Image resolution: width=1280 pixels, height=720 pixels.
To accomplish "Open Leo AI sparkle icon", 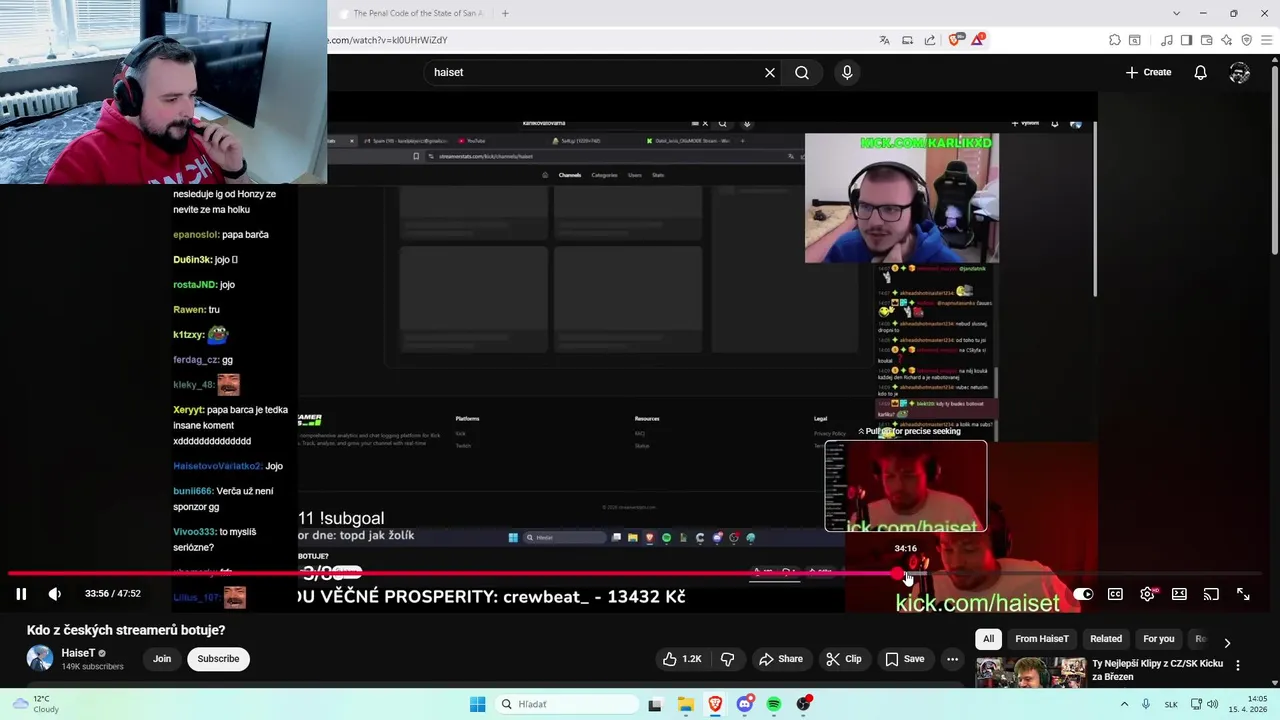I will [1226, 40].
